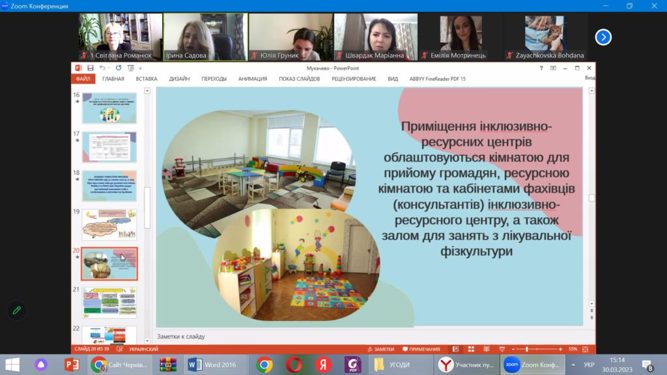Open the ФАЙЛ backstage button
The image size is (667, 375).
coord(83,79)
